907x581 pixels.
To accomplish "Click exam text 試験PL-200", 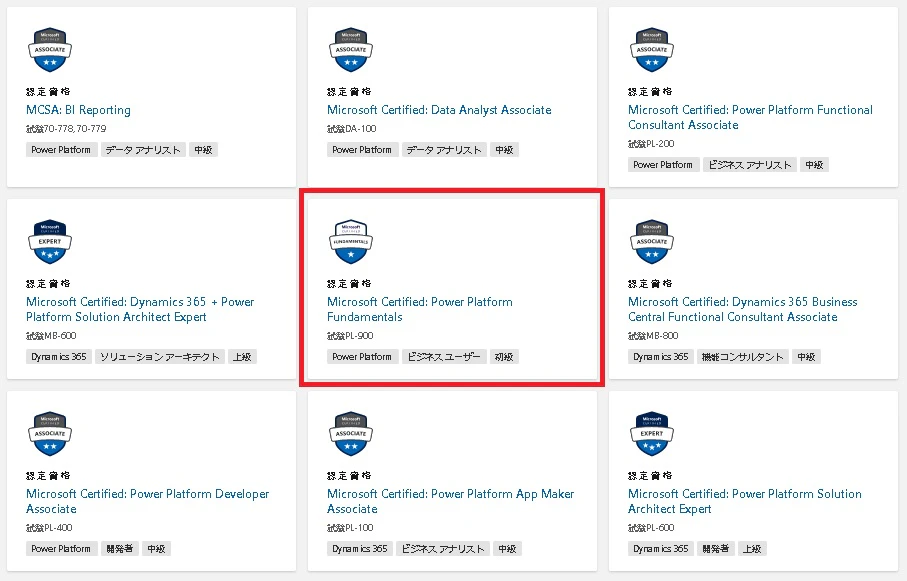I will click(651, 144).
